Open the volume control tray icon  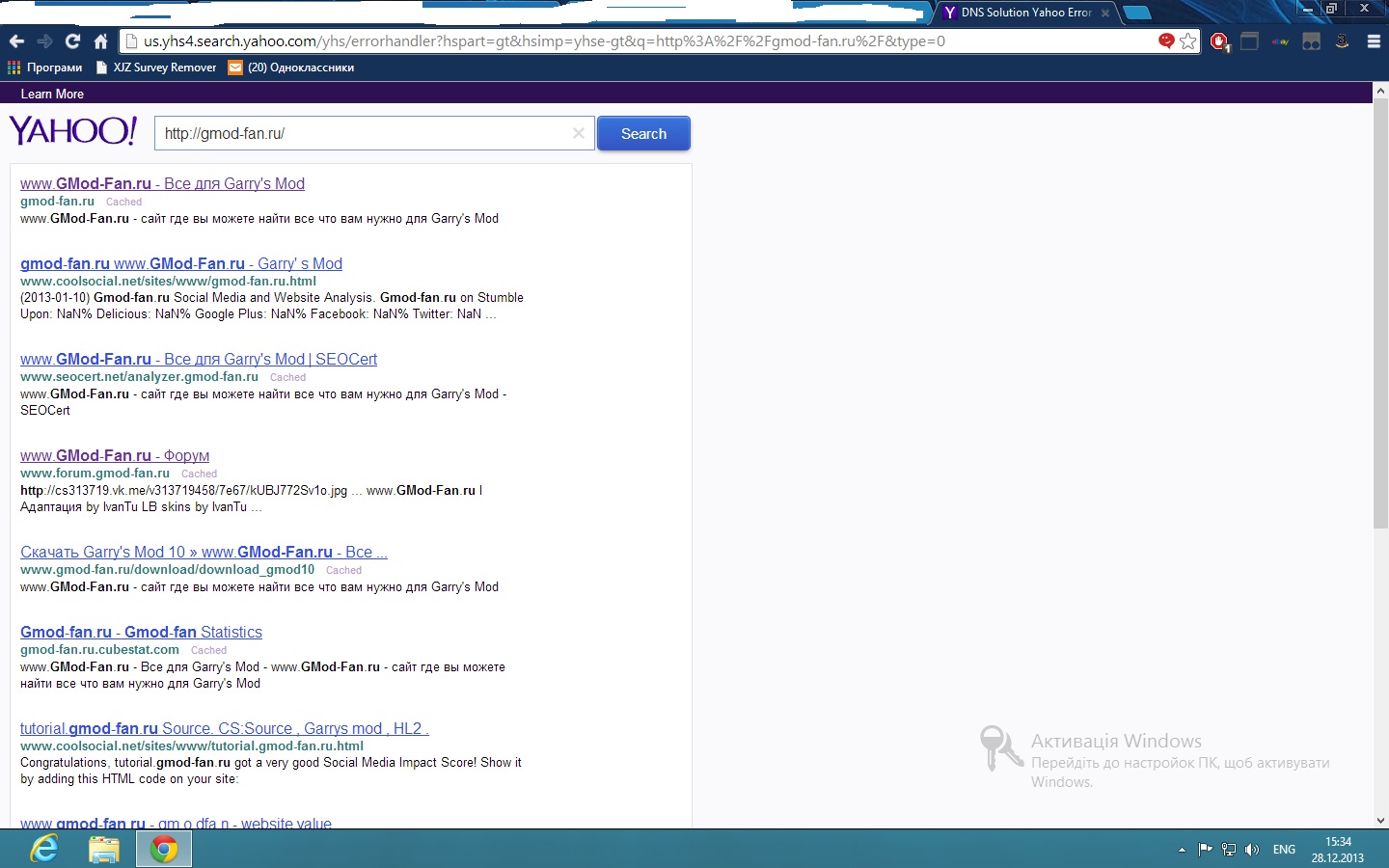(x=1252, y=850)
